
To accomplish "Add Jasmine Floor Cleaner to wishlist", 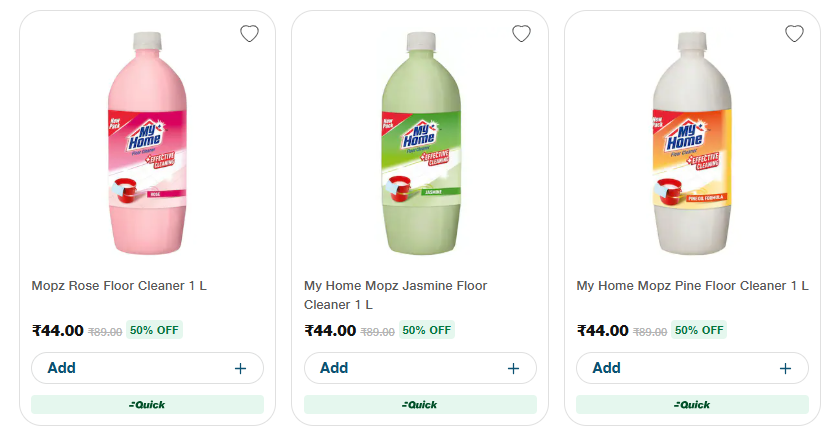I will [521, 34].
